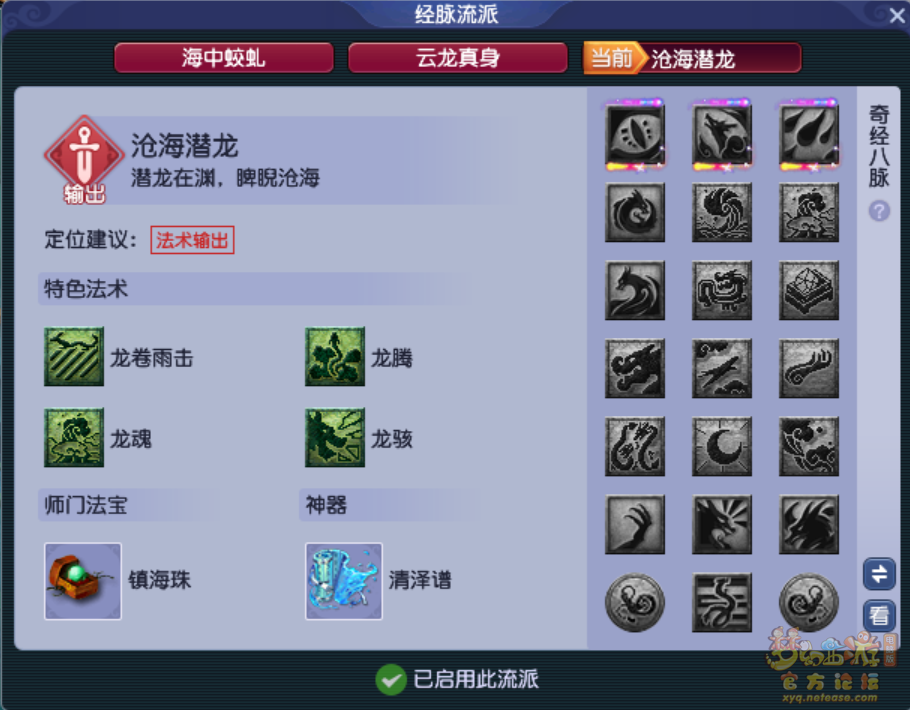Close the 经脉流派 window
The image size is (910, 710).
(897, 16)
